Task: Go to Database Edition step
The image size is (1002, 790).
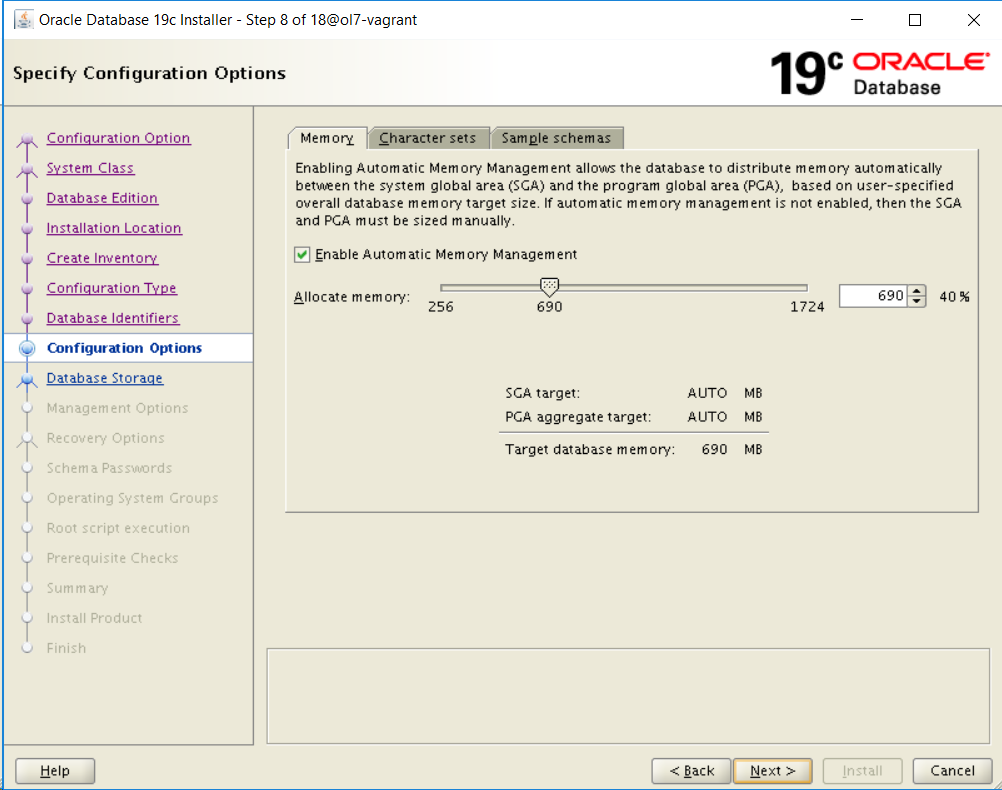Action: pyautogui.click(x=102, y=198)
